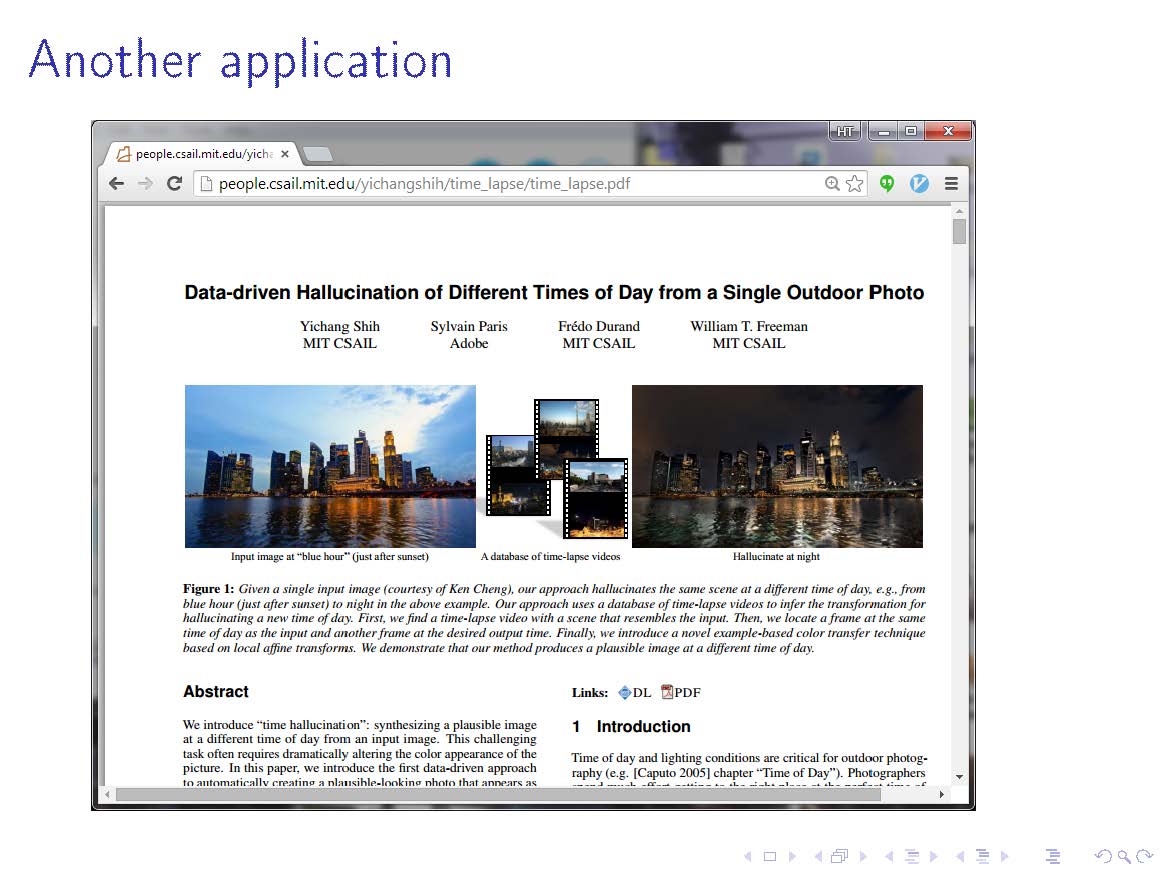Click the horizontal scrollbar right arrow

coord(942,794)
